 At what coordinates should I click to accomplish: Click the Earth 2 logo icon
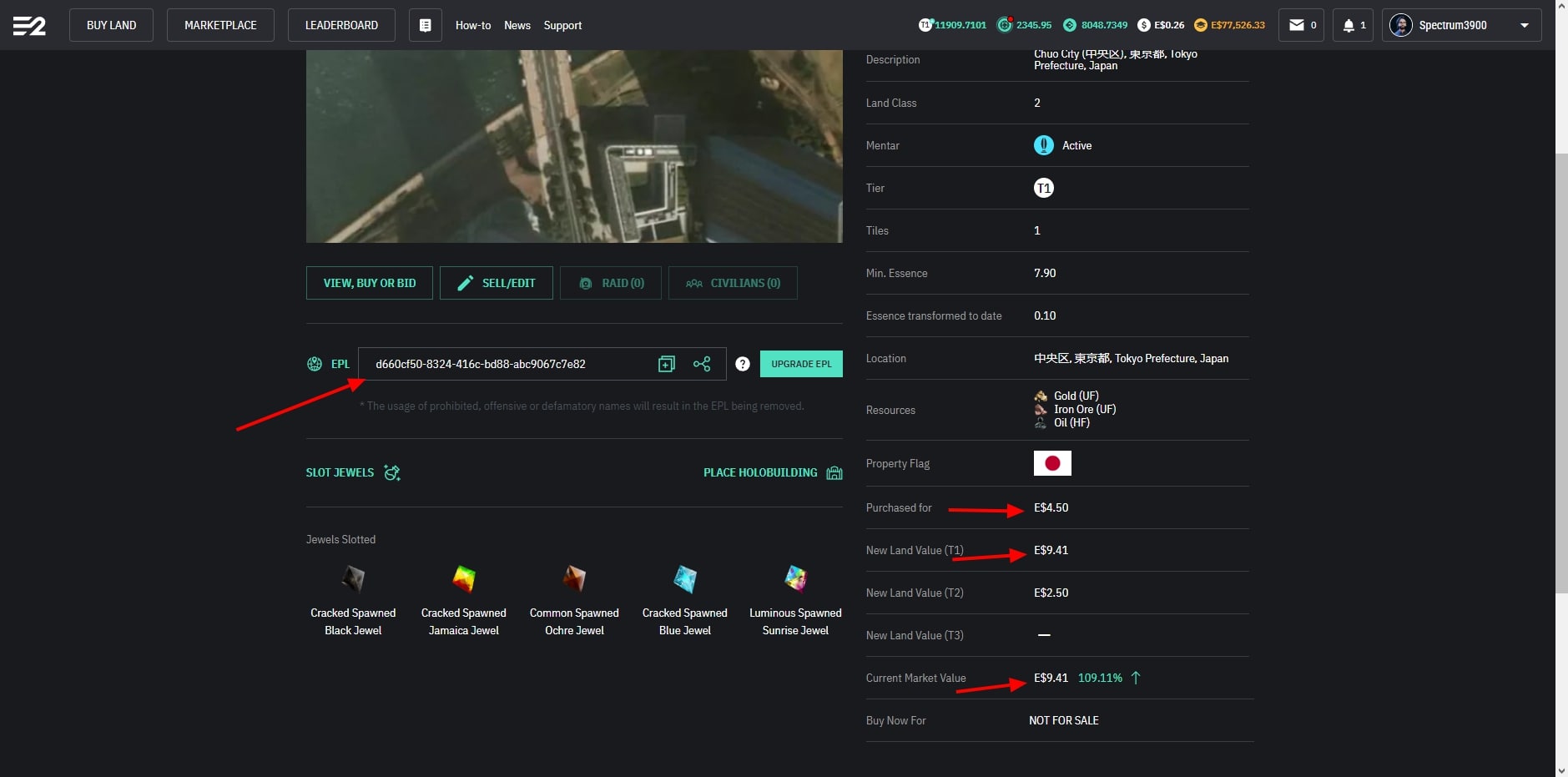pyautogui.click(x=29, y=26)
